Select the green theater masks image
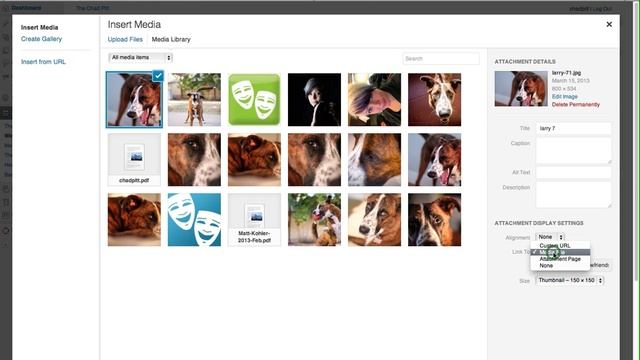 tap(254, 100)
